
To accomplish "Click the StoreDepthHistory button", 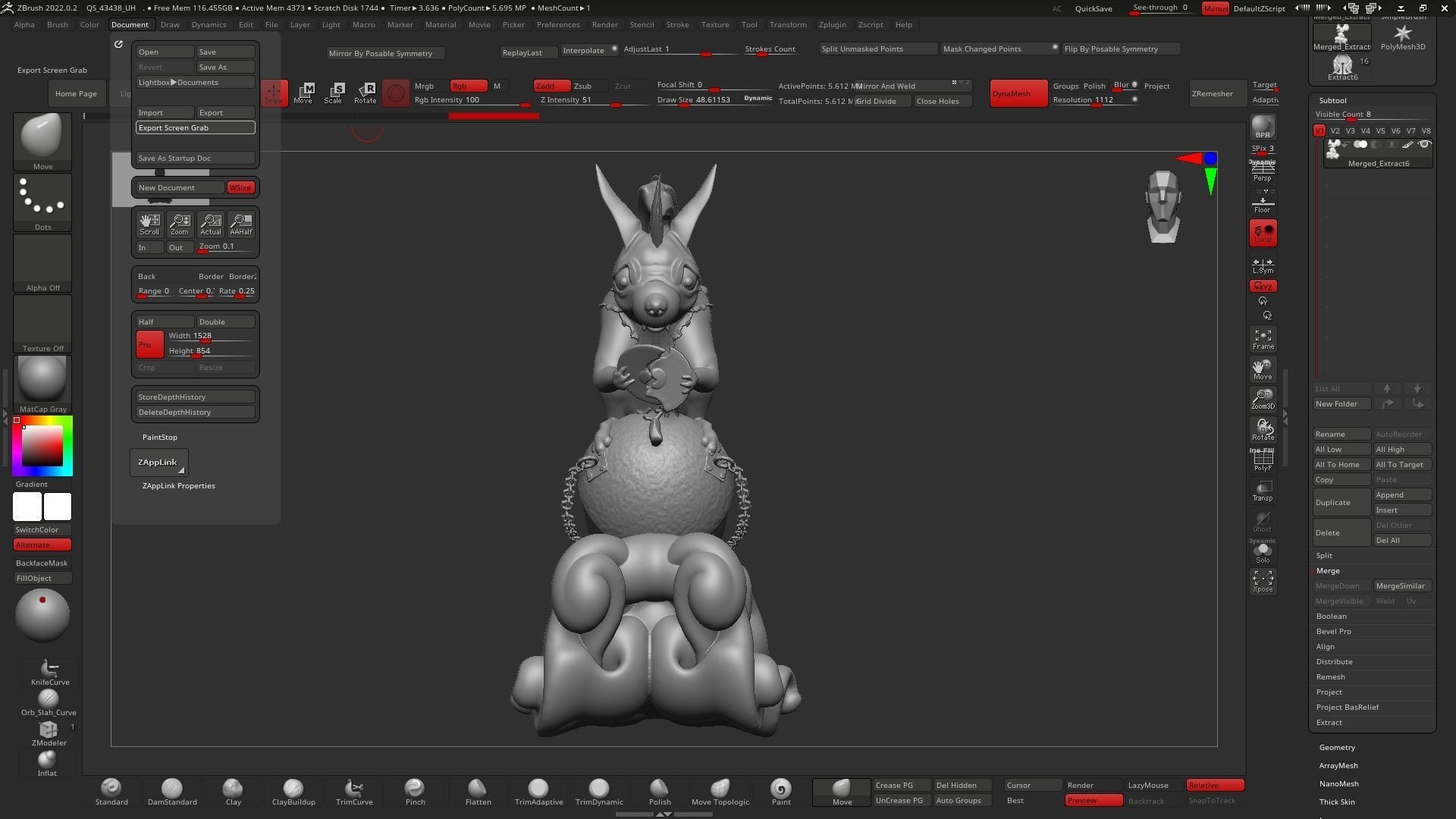I will click(196, 397).
